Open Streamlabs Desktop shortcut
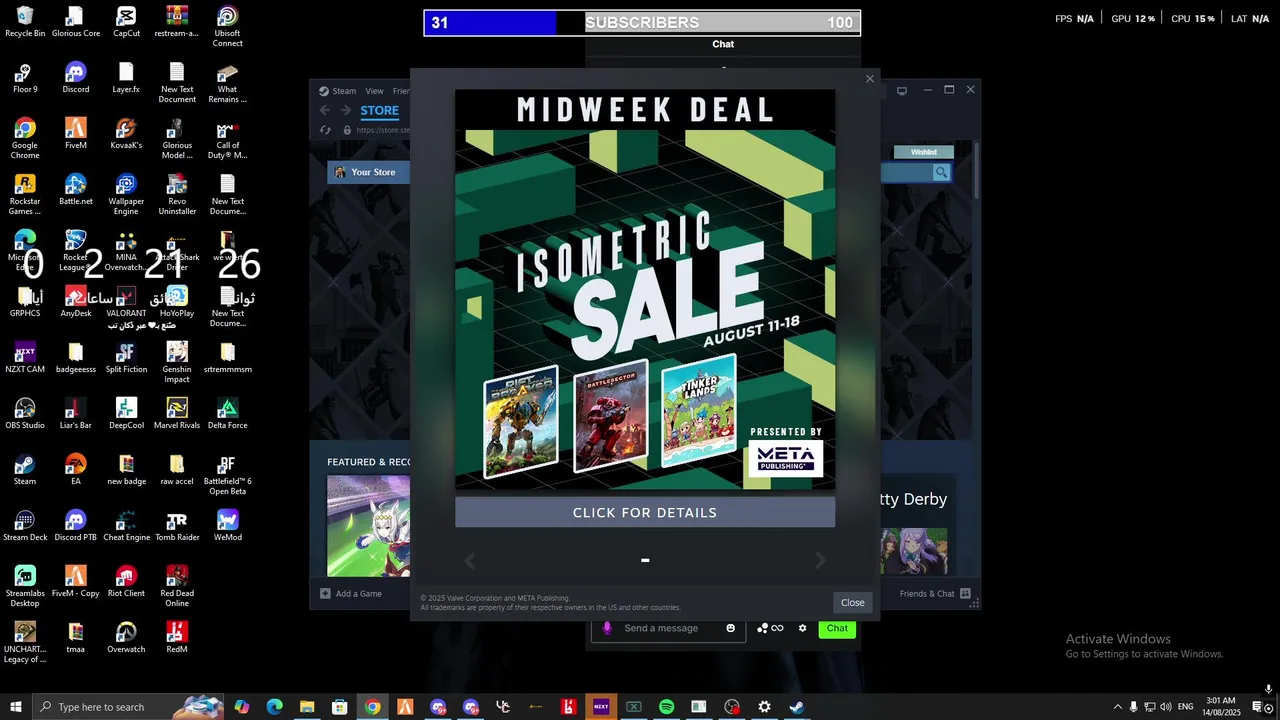The height and width of the screenshot is (720, 1280). (25, 587)
